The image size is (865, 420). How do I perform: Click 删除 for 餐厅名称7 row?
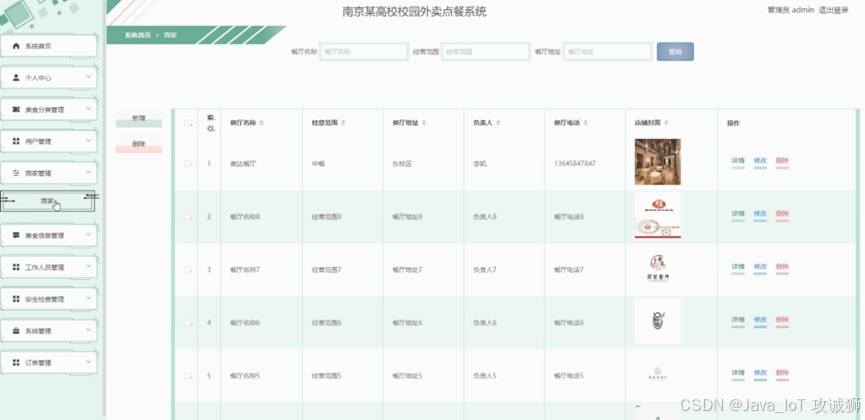tap(782, 267)
